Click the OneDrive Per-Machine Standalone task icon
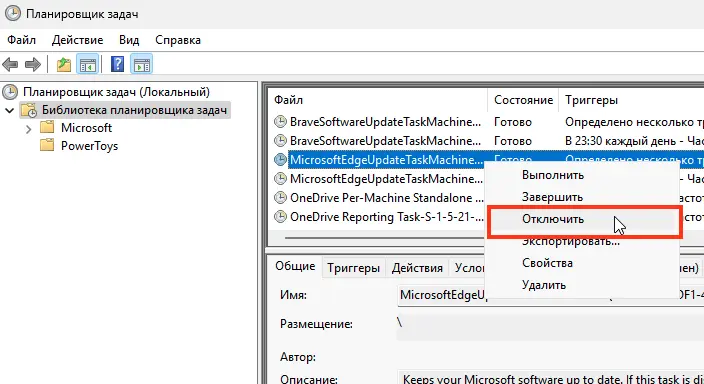The image size is (704, 384). point(280,198)
